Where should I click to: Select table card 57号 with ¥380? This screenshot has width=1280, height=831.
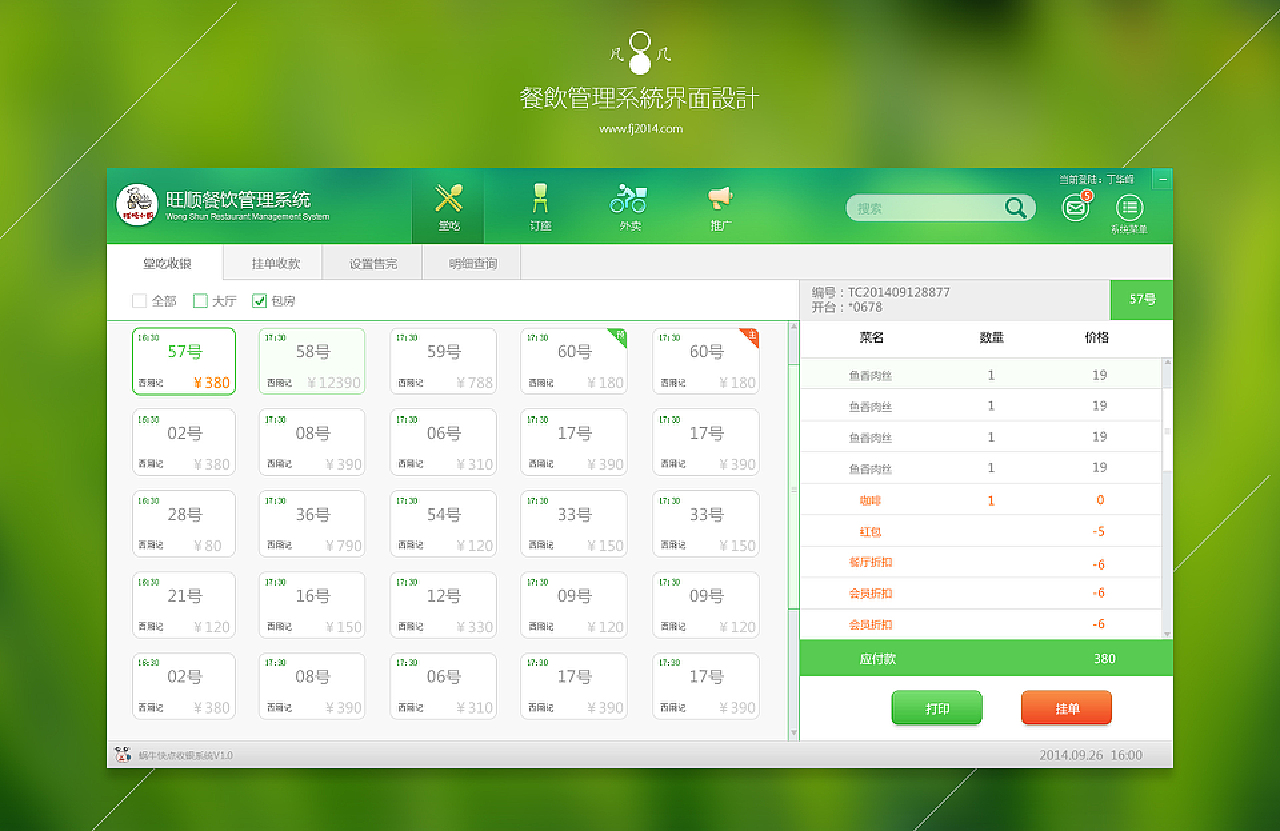coord(184,361)
